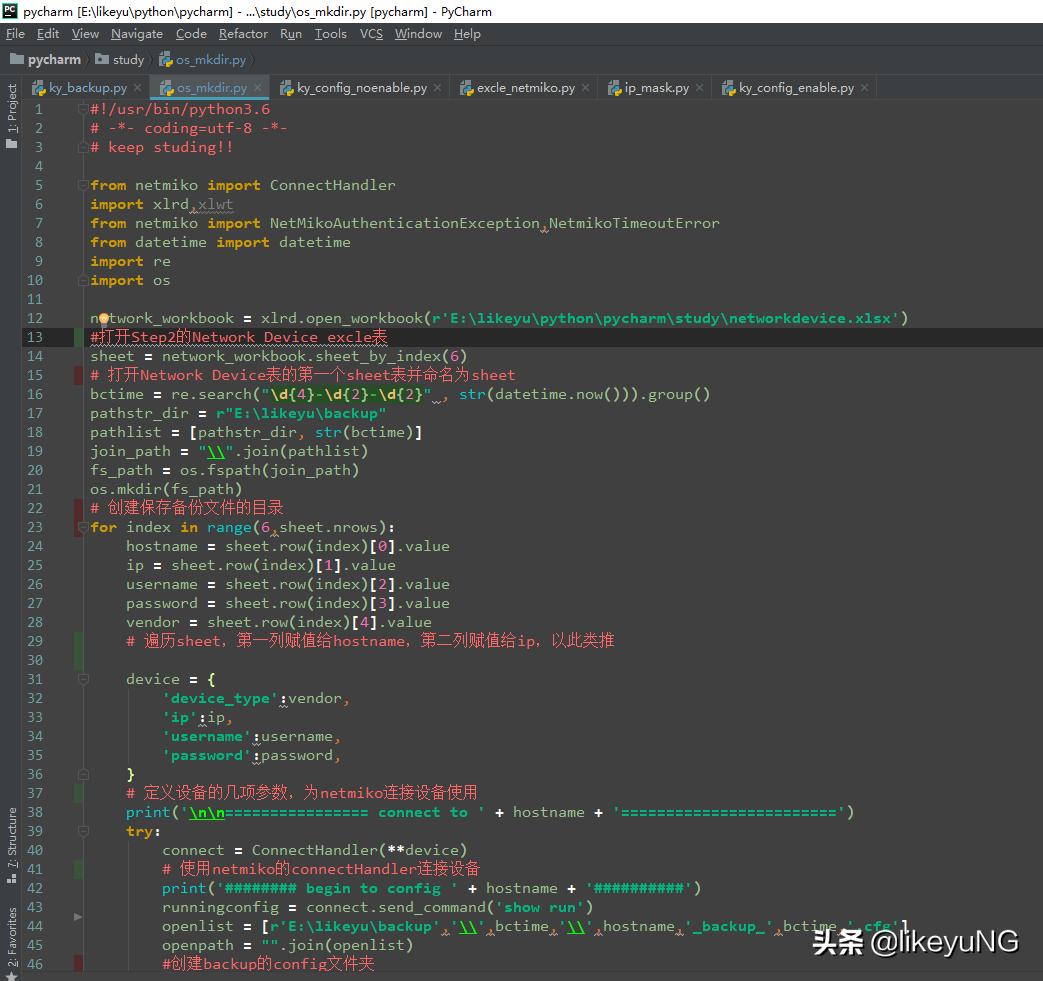The width and height of the screenshot is (1043, 981).
Task: Place cursor on 'os.mkdir(fs_path)' line
Action: click(166, 490)
